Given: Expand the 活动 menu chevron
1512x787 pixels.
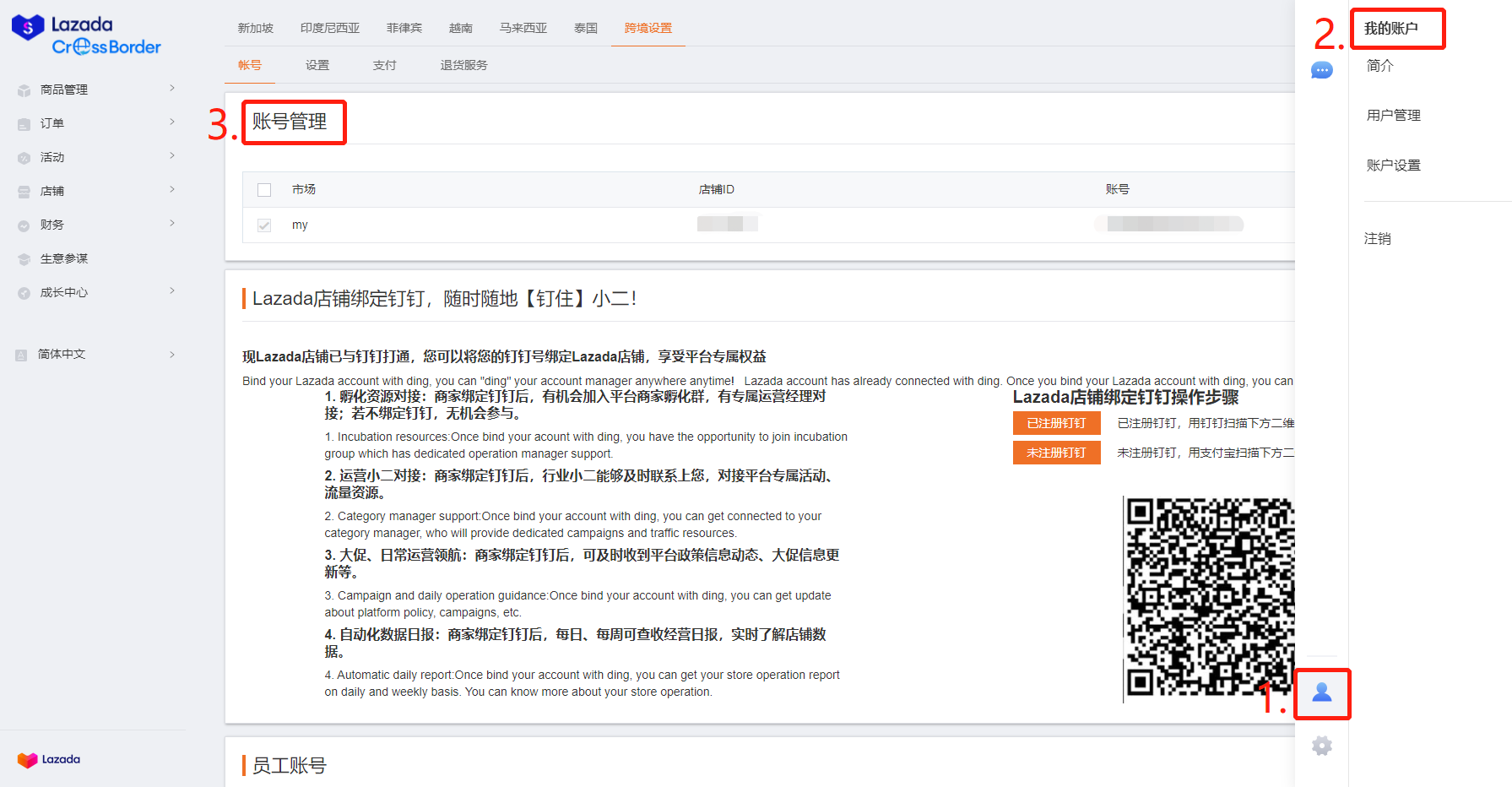Looking at the screenshot, I should [x=172, y=155].
